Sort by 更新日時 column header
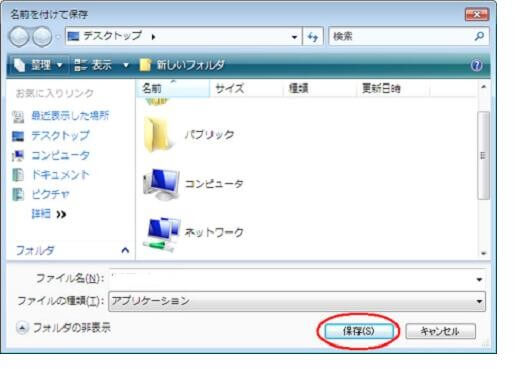Image resolution: width=521 pixels, height=369 pixels. [393, 88]
